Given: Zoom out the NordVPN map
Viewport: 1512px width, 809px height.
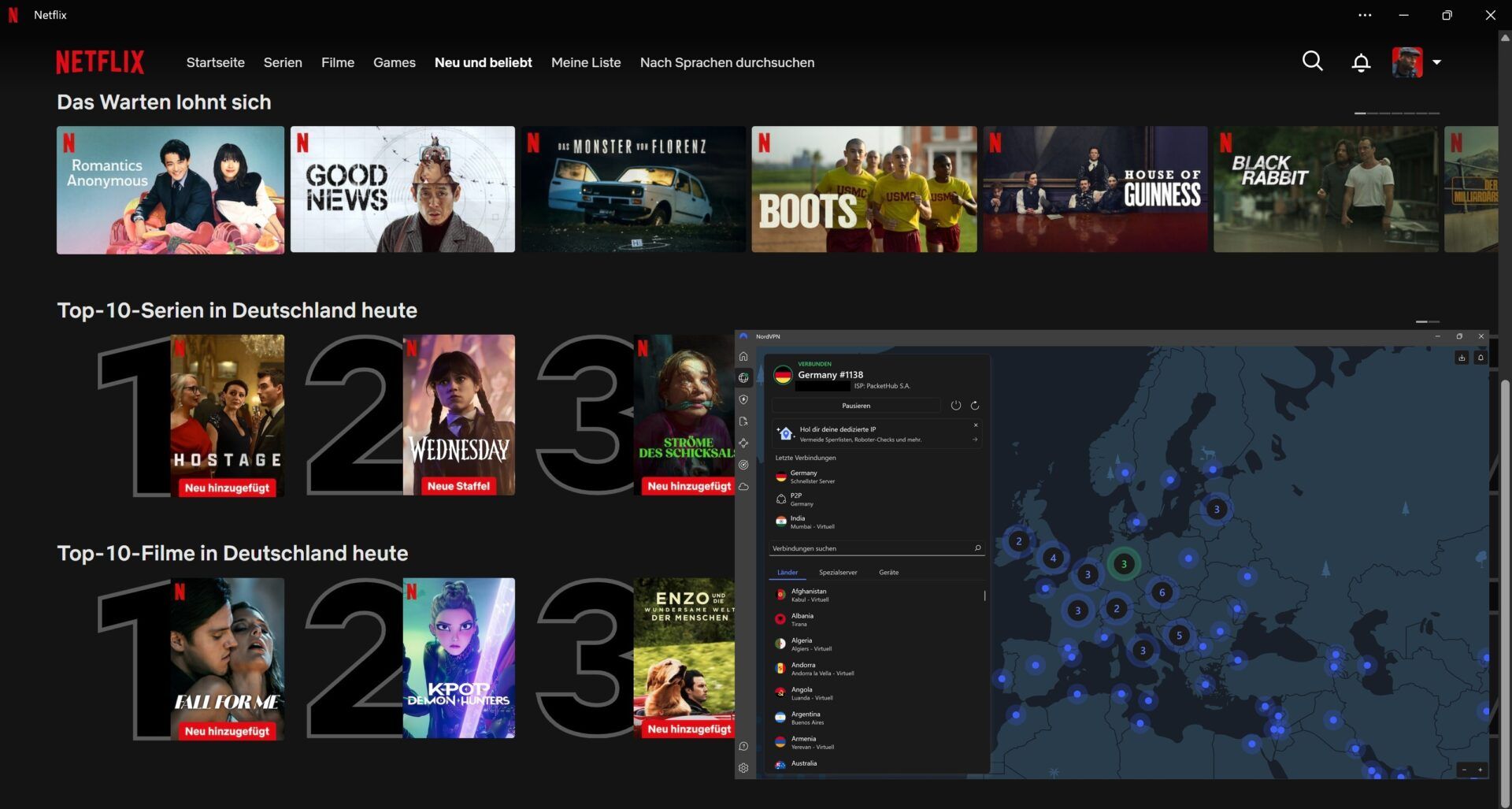Looking at the screenshot, I should pyautogui.click(x=1464, y=770).
